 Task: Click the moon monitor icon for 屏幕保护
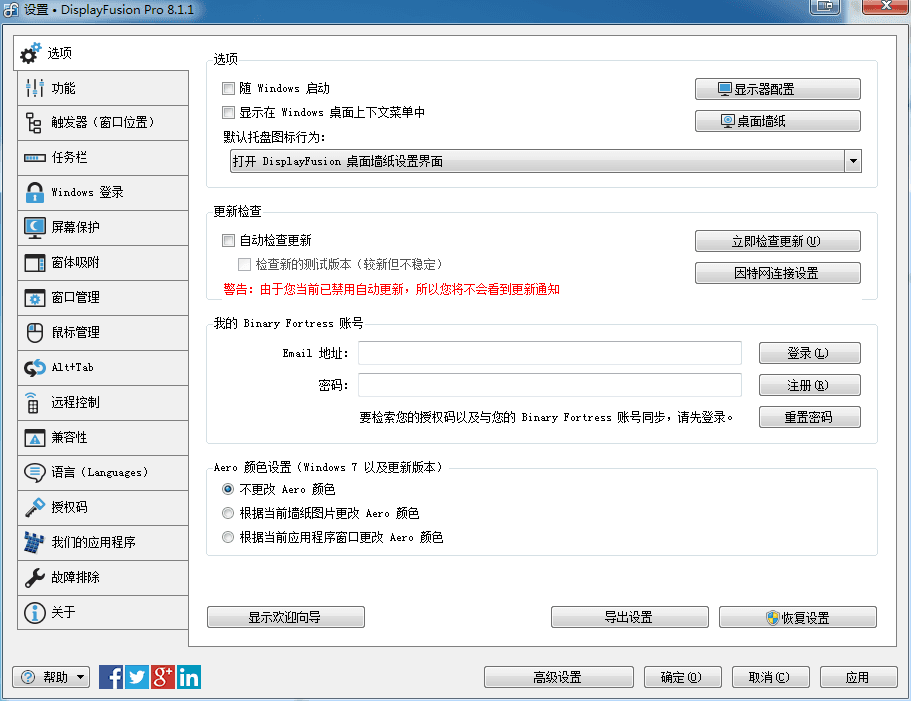pos(35,228)
